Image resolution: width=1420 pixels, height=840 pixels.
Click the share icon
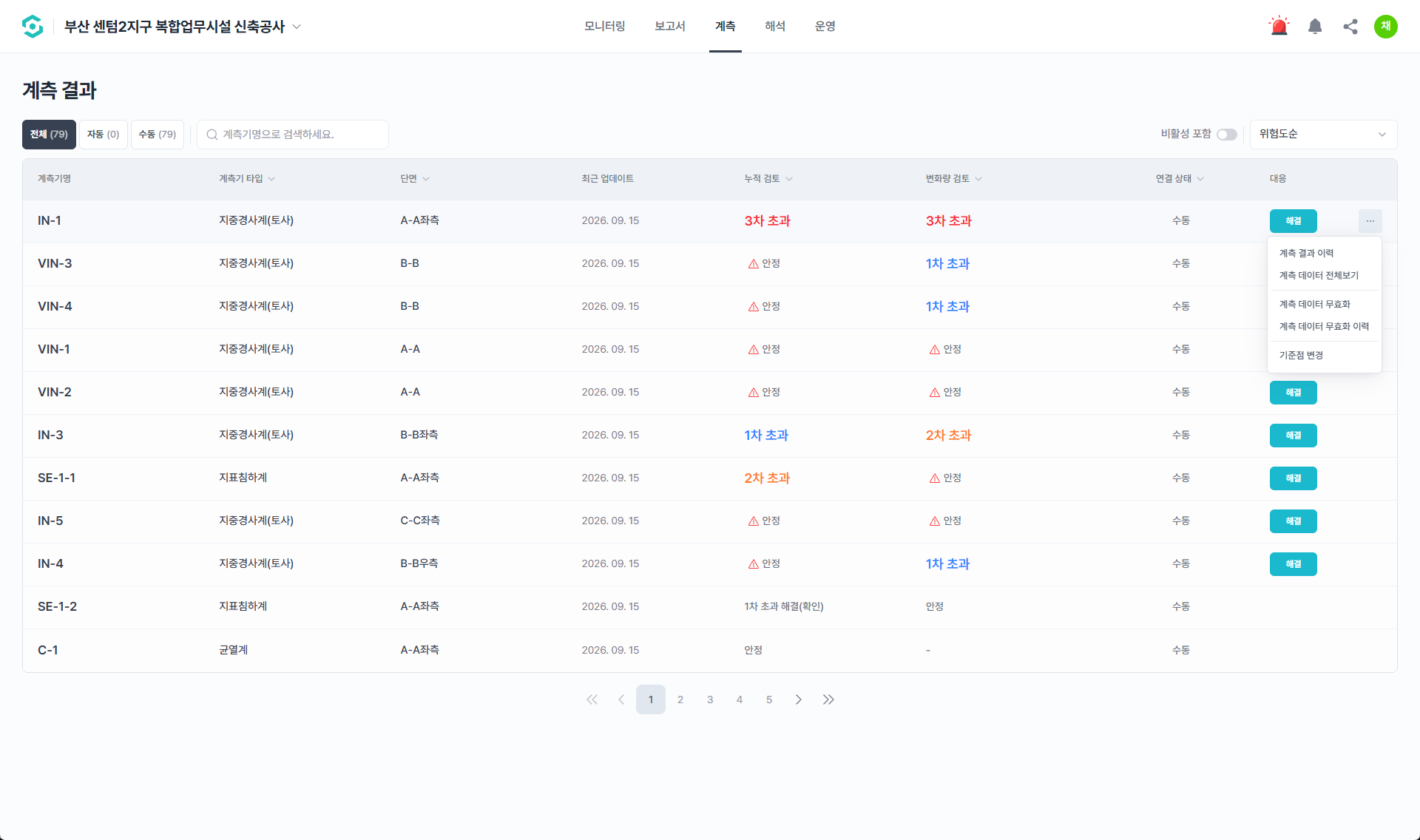tap(1350, 27)
